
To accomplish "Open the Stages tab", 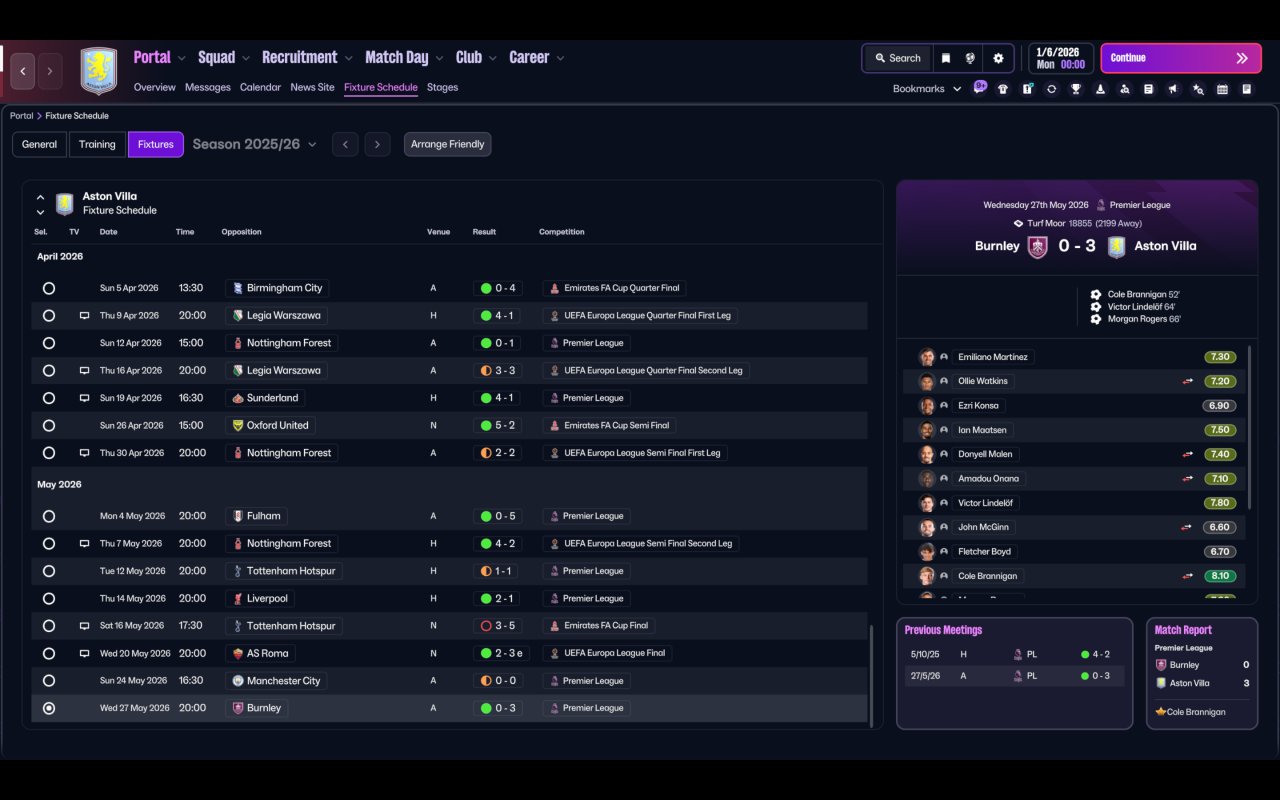I will click(442, 88).
